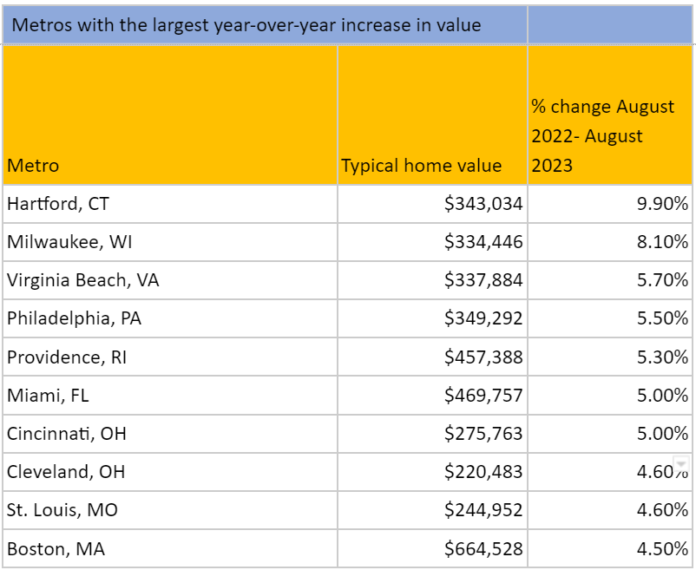
Task: Select the Boston, MA cell
Action: (55, 549)
